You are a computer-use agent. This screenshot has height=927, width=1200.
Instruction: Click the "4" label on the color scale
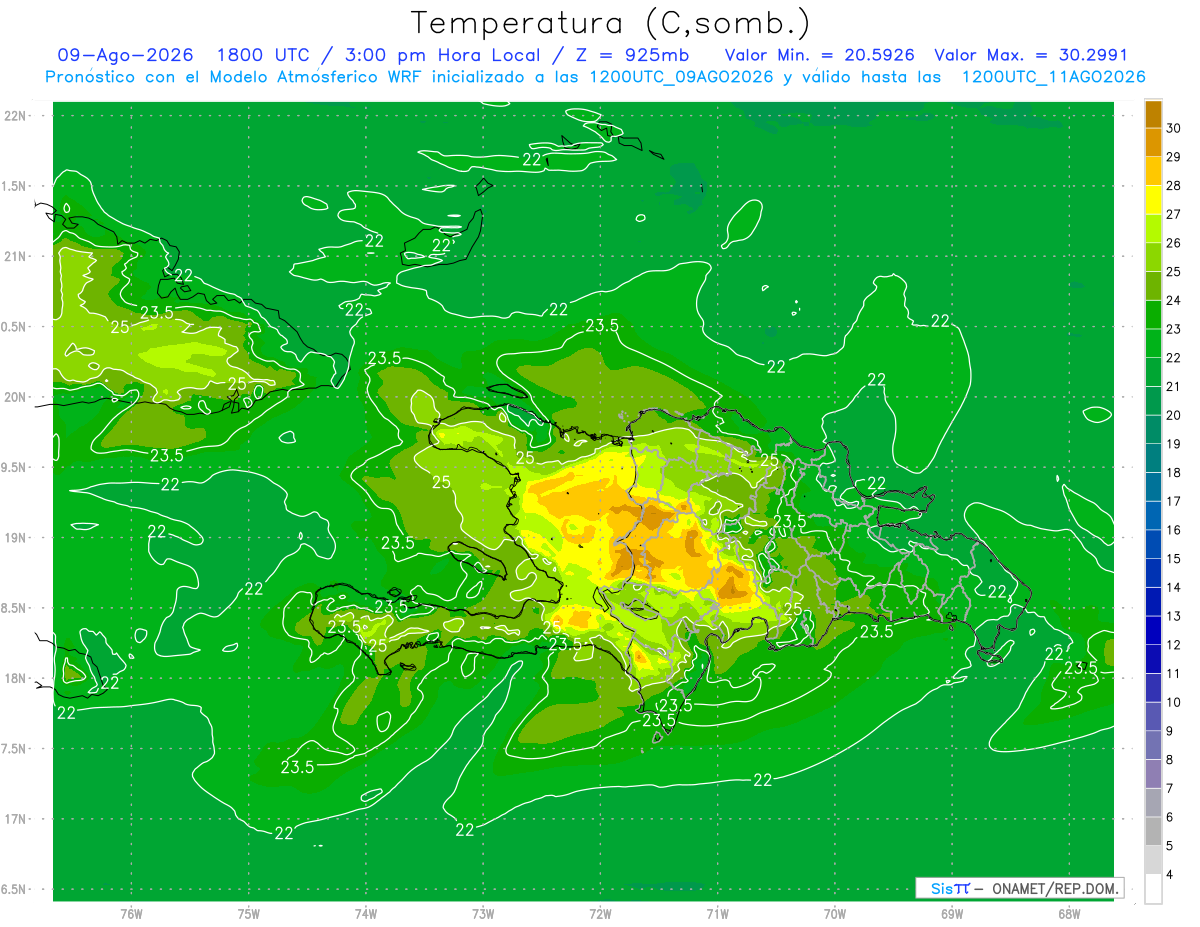(1170, 874)
